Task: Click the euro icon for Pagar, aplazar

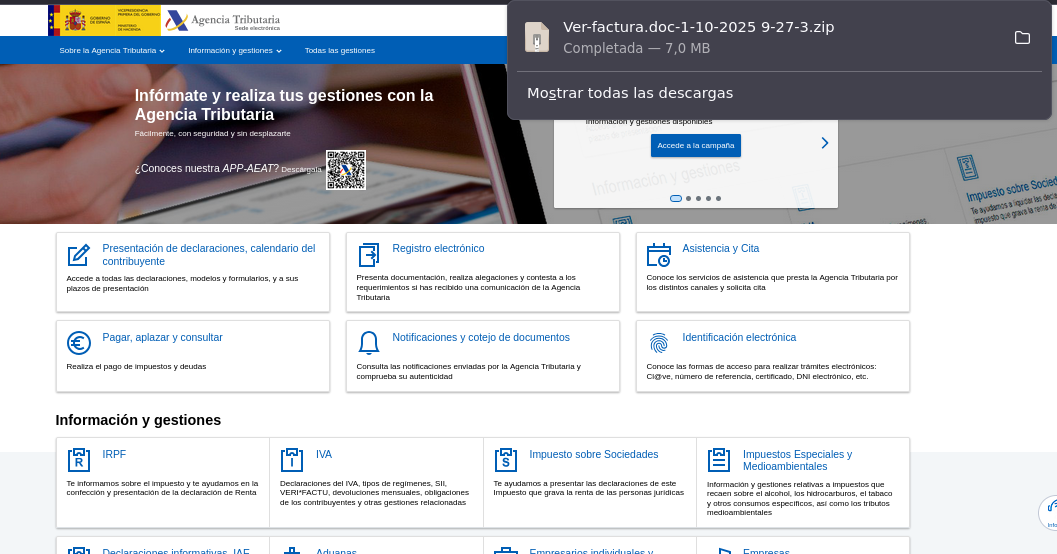Action: click(x=78, y=343)
